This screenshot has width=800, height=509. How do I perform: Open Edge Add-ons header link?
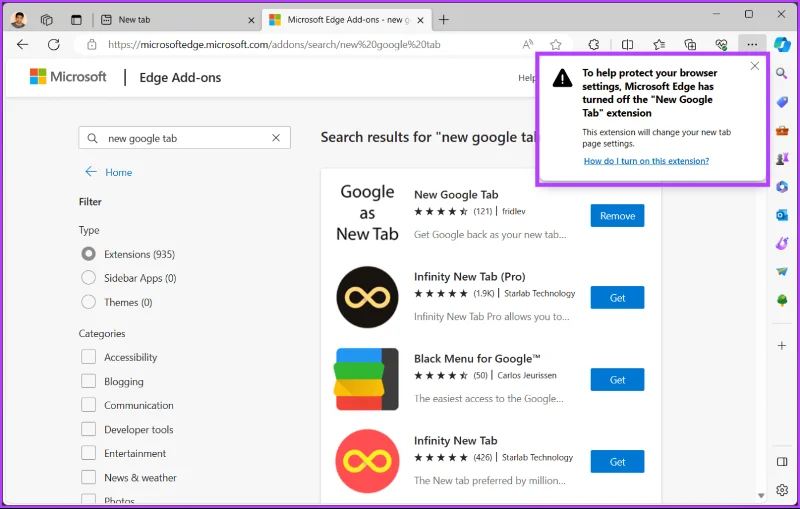180,78
